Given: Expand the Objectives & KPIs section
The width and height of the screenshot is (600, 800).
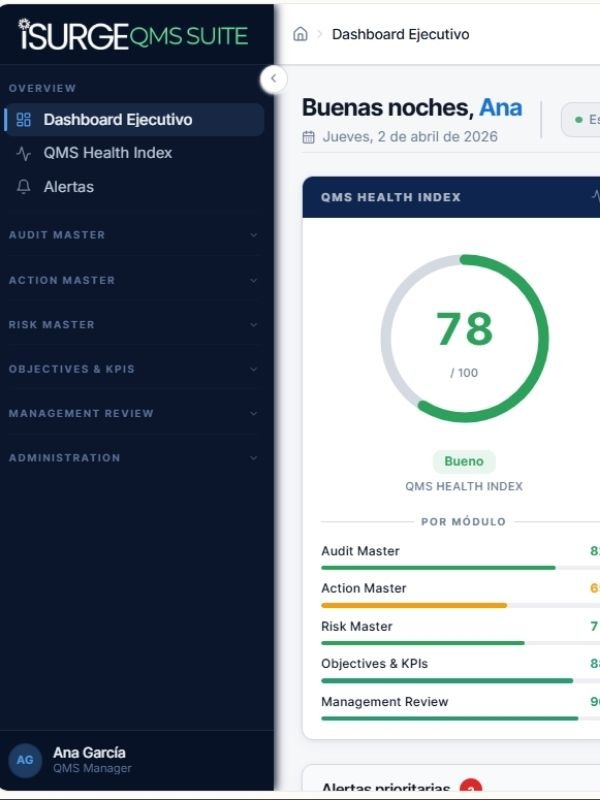Looking at the screenshot, I should tap(133, 369).
